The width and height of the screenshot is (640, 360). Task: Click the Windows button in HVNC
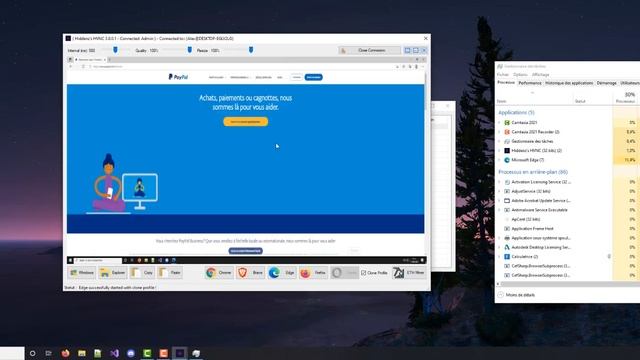coord(82,273)
